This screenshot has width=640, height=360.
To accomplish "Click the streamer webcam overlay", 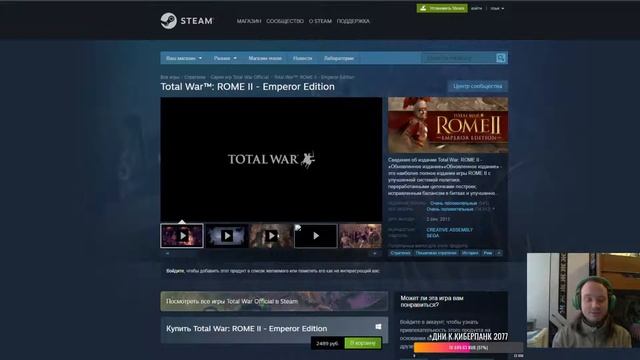I will tap(583, 300).
